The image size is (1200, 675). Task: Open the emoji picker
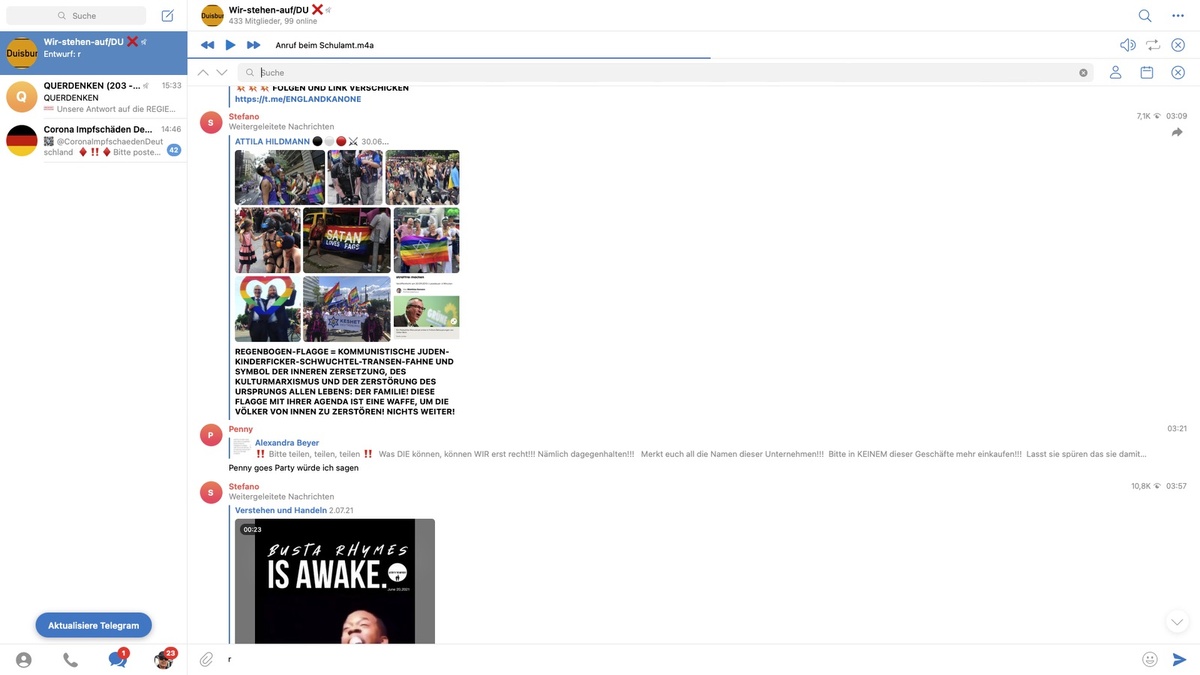click(1150, 659)
